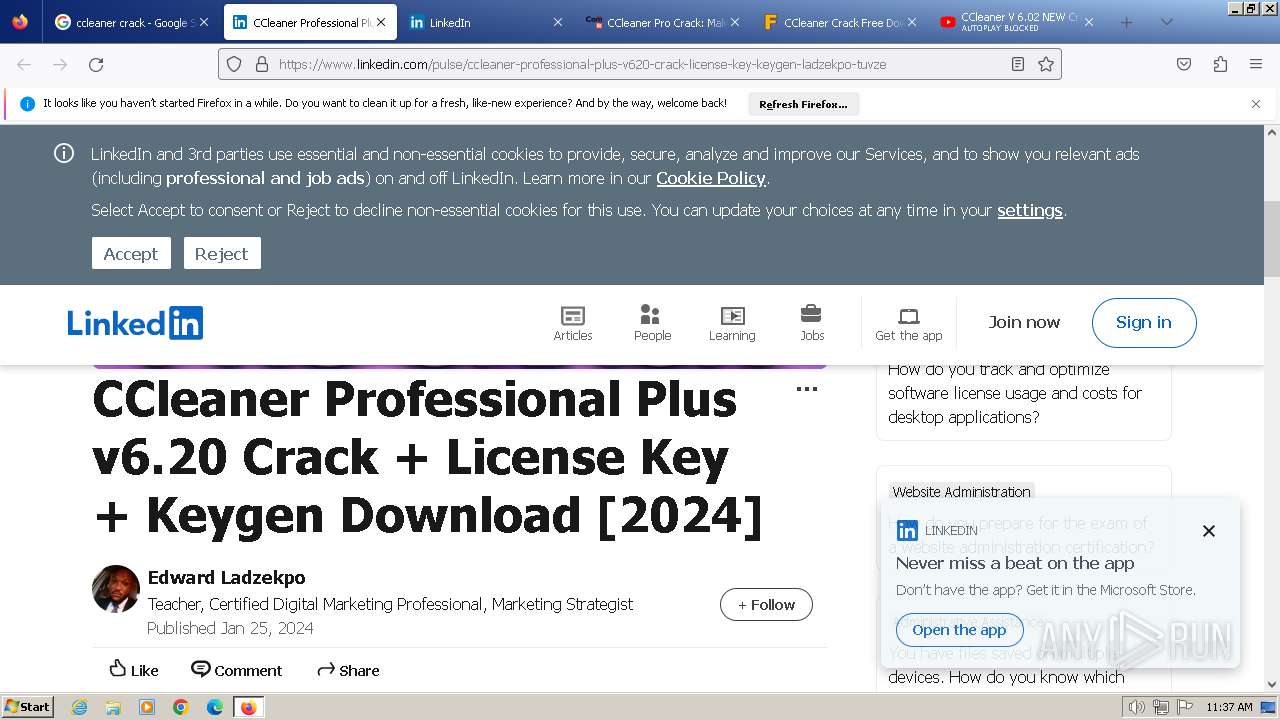Click the URL address field
Image resolution: width=1280 pixels, height=720 pixels.
pyautogui.click(x=640, y=64)
